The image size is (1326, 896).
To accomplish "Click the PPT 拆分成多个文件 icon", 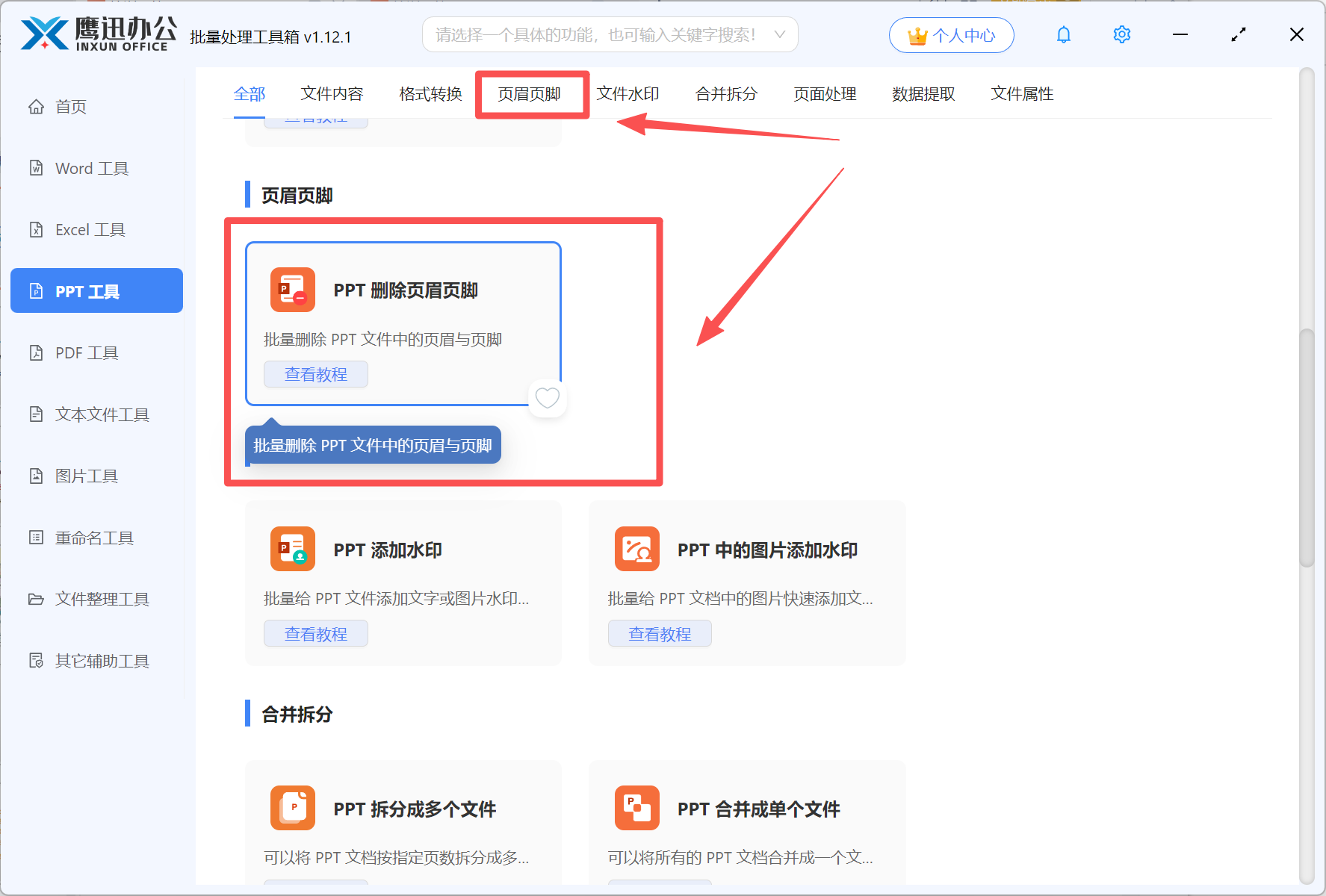I will (x=293, y=808).
